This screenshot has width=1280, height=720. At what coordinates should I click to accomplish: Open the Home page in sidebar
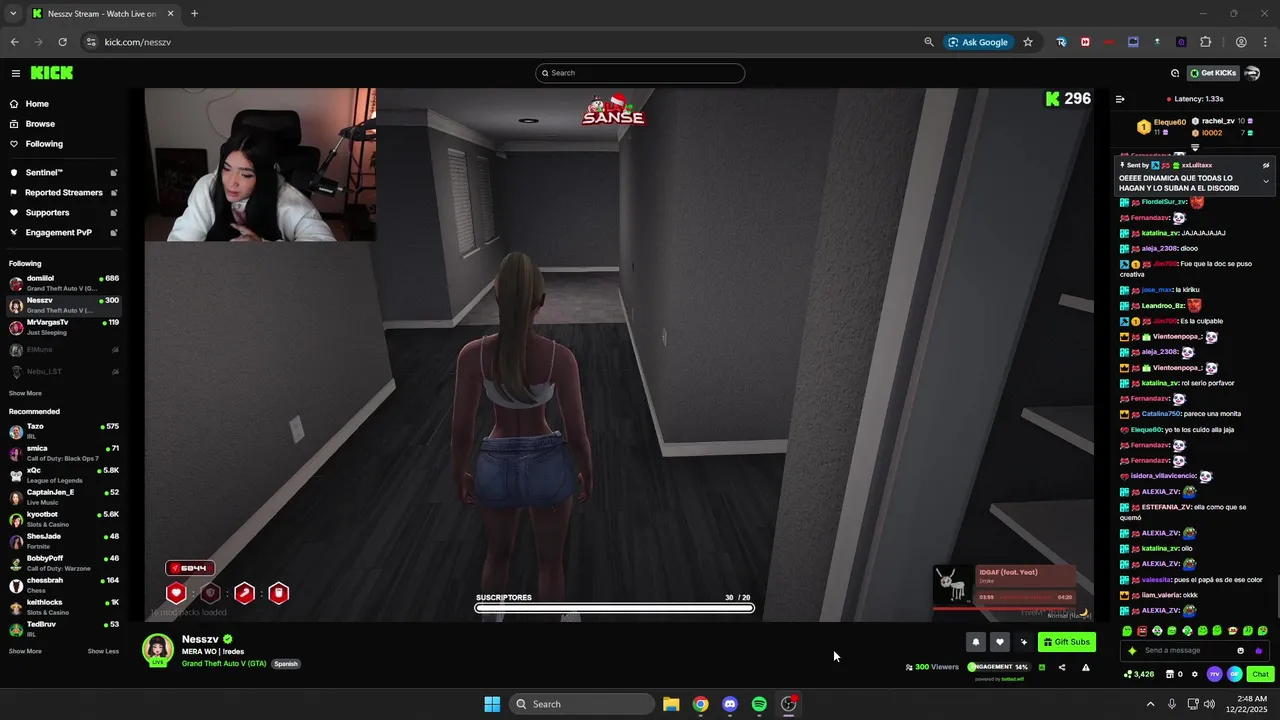coord(62,104)
